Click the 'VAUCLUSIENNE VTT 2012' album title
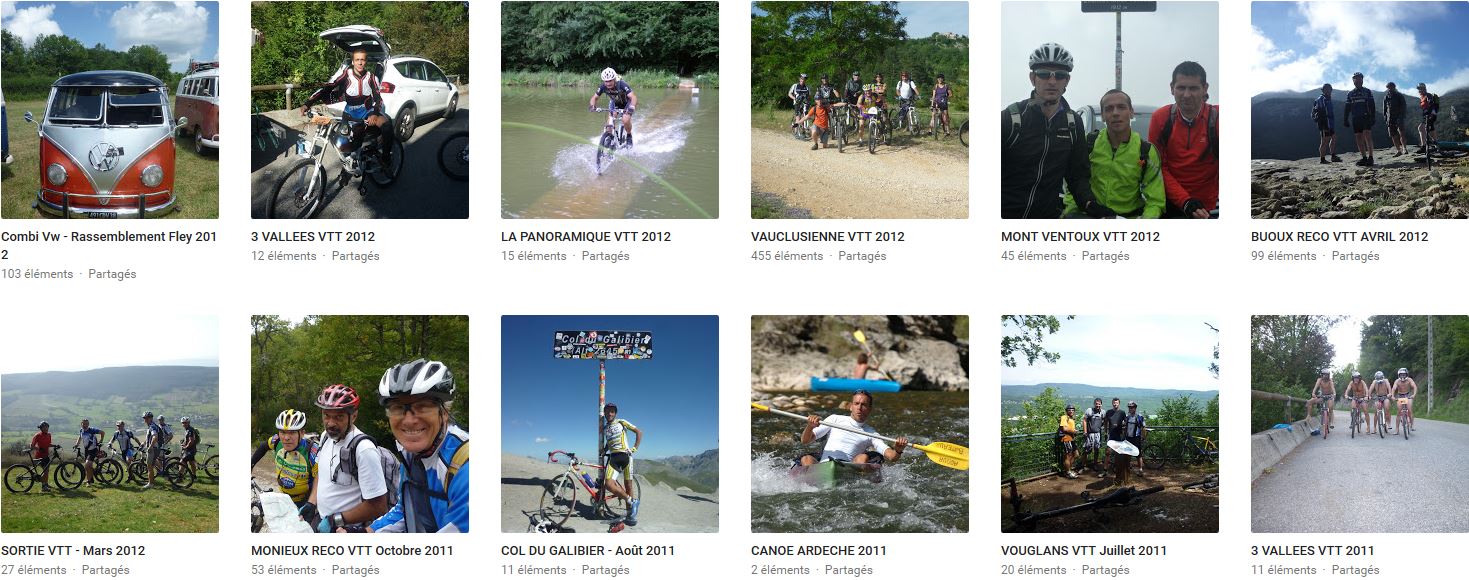The image size is (1469, 580). [x=828, y=237]
